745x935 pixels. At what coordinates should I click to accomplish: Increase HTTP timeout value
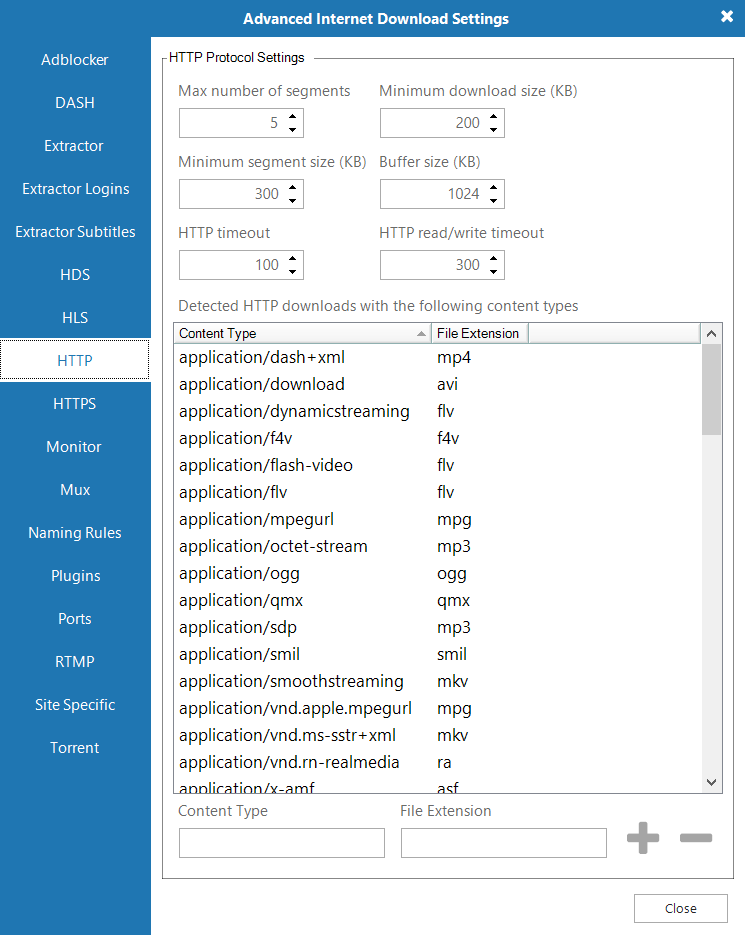292,258
